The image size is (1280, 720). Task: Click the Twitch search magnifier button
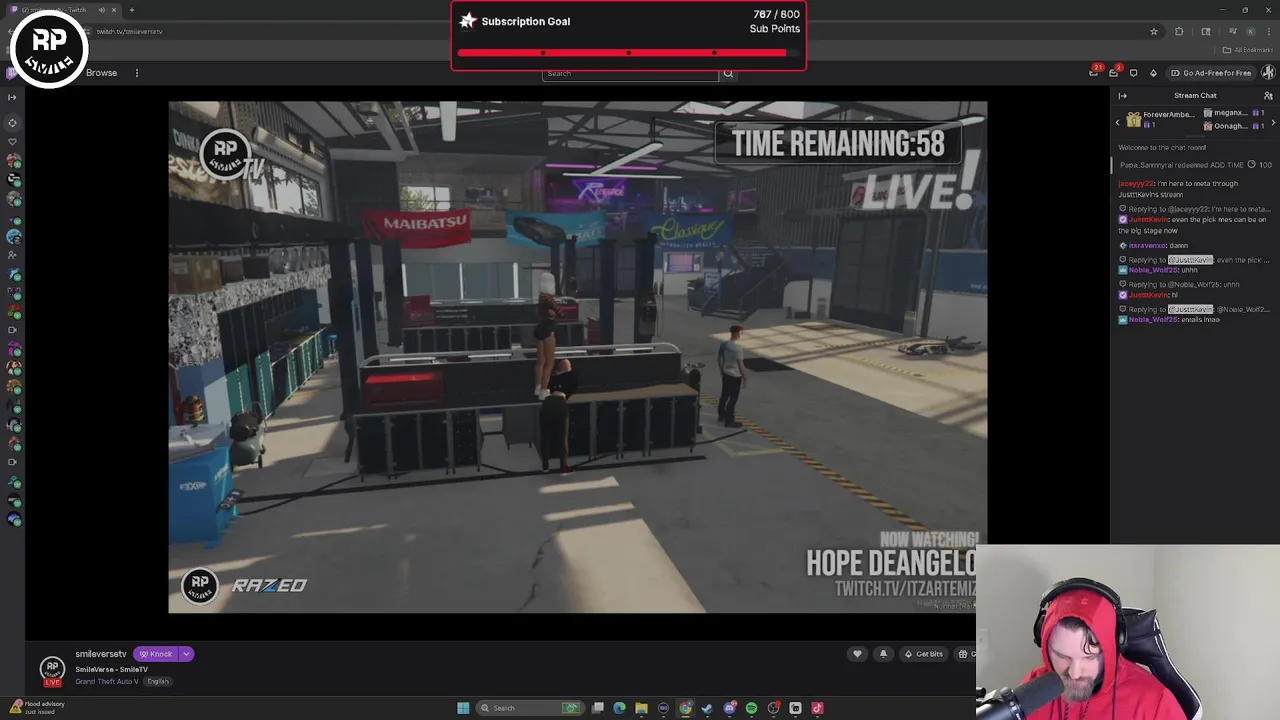[x=728, y=73]
